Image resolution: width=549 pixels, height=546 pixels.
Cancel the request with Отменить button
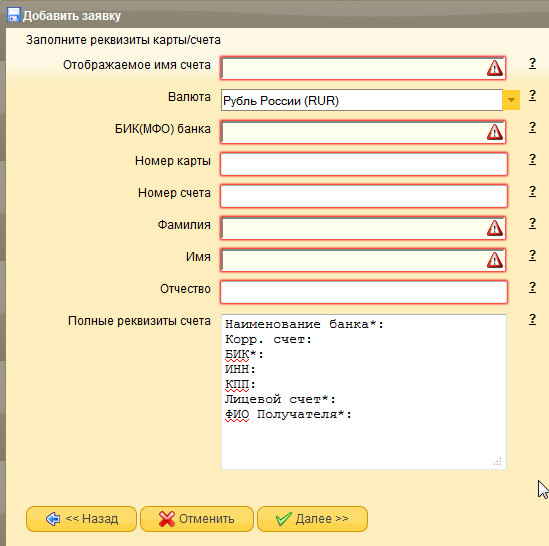(197, 519)
